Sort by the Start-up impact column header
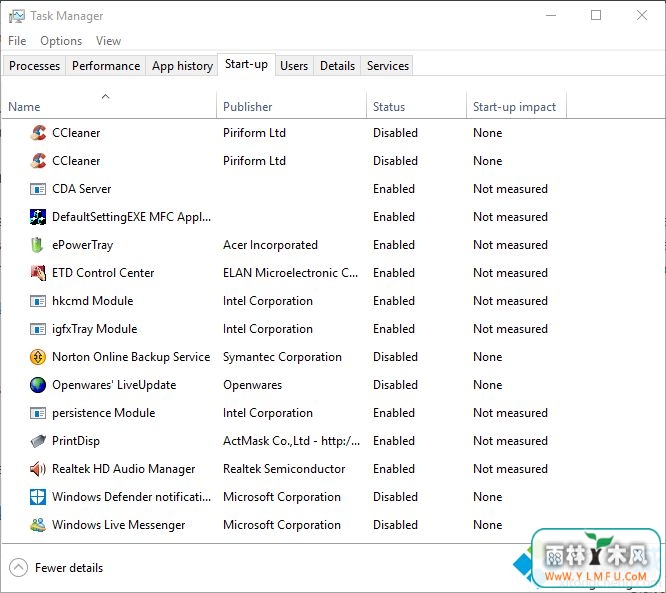Viewport: 666px width, 593px height. point(516,106)
